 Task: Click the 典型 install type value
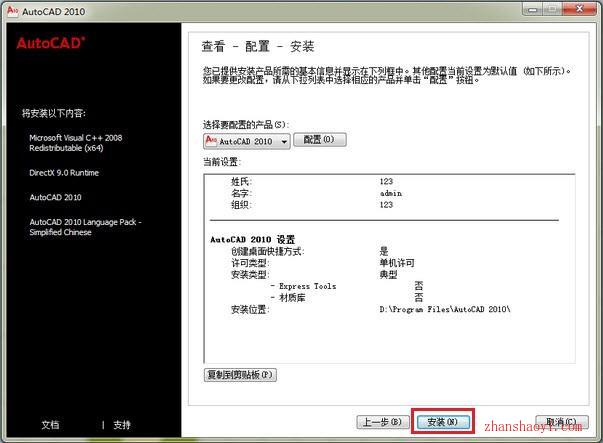(x=388, y=275)
